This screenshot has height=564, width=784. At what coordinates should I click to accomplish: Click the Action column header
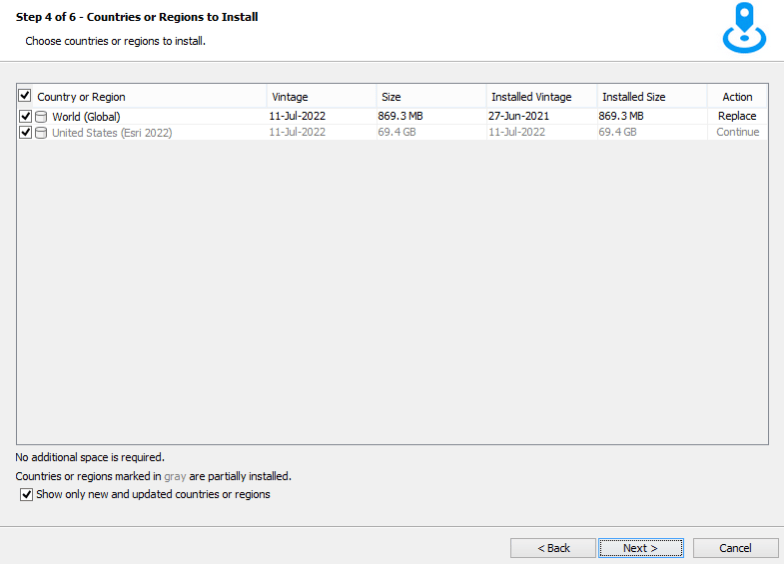click(x=737, y=97)
